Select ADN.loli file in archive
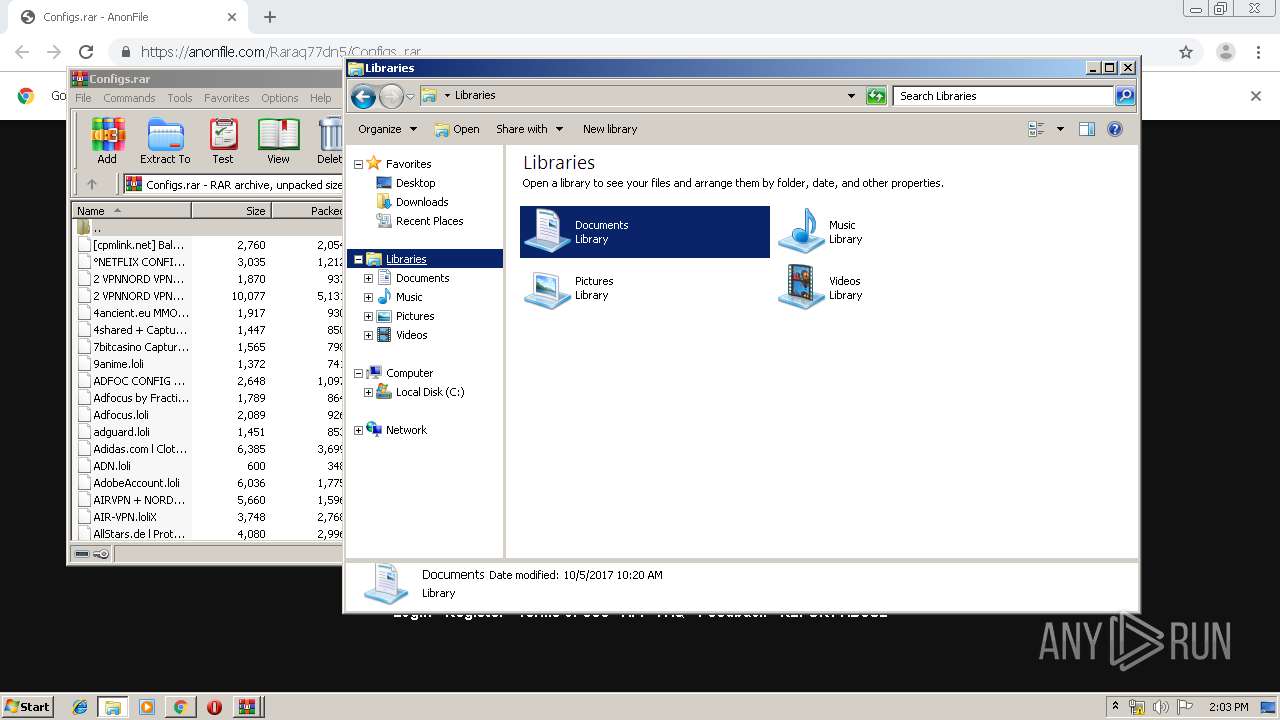The image size is (1280, 720). (112, 466)
